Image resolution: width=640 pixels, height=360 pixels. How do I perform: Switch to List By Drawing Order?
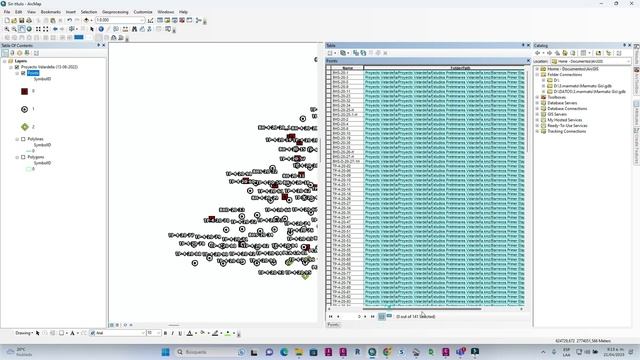click(x=5, y=53)
